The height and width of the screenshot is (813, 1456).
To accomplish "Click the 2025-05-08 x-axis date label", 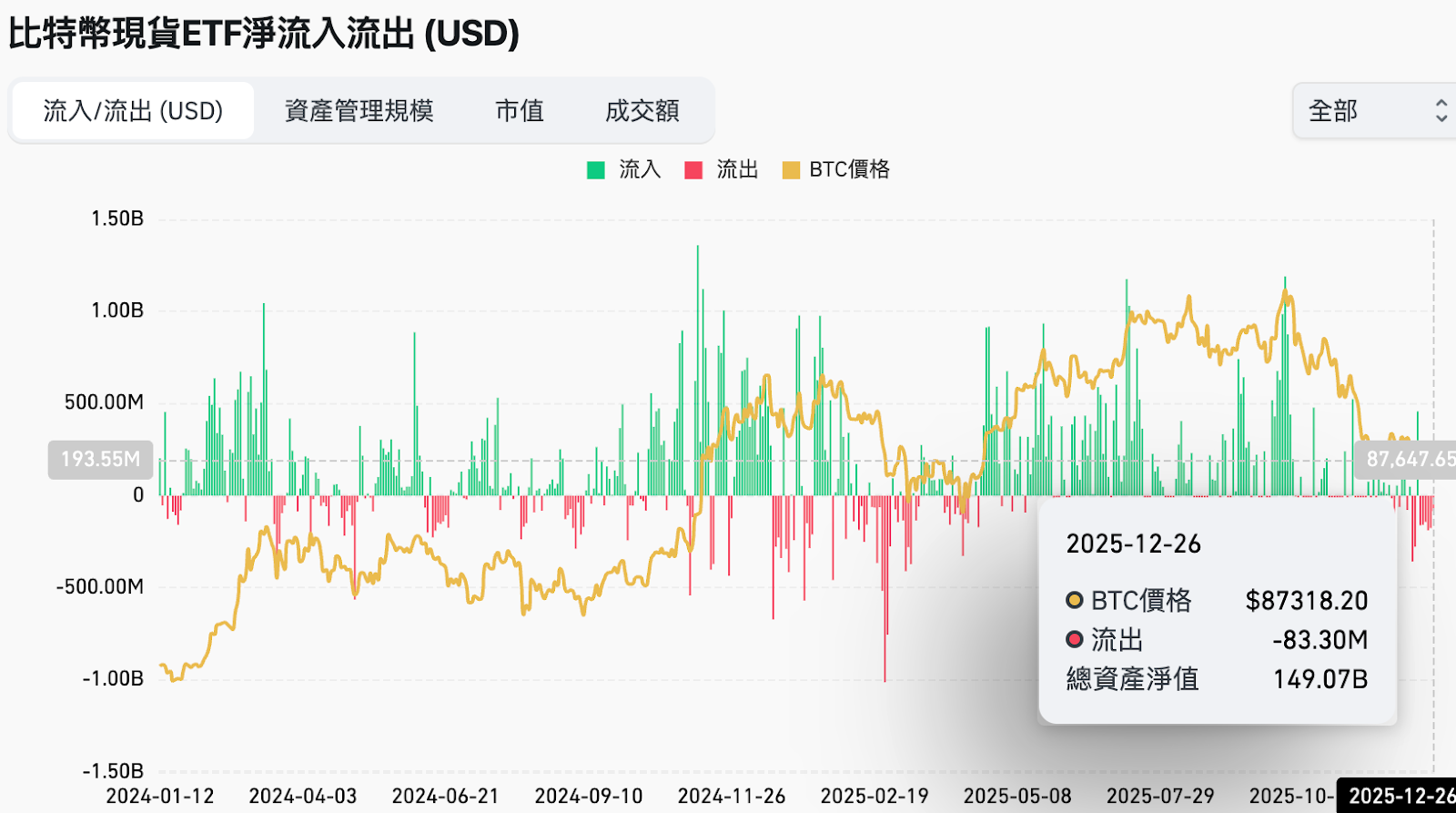I will pos(1017,797).
